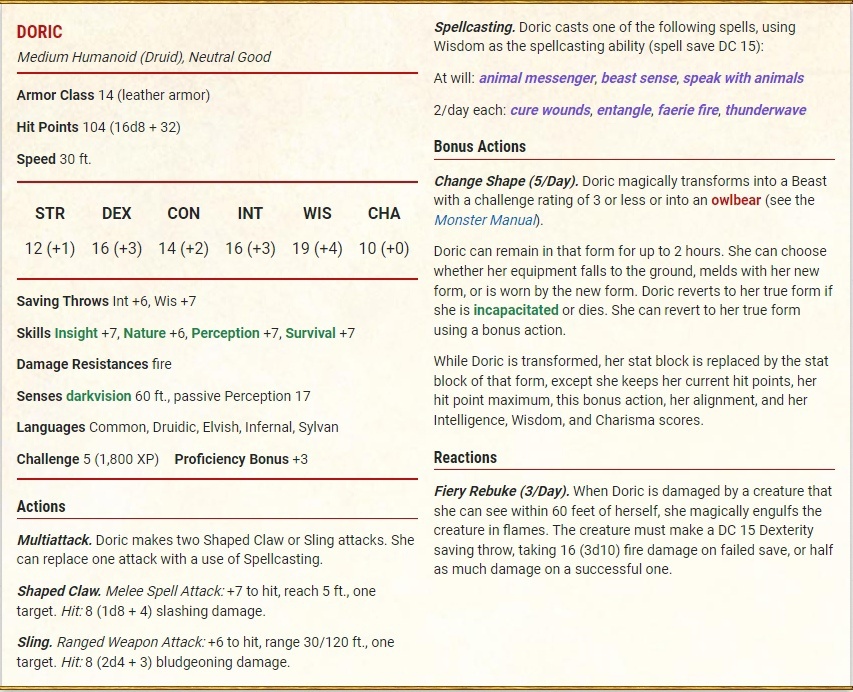Screen dimensions: 853x692
Task: Open the Survival skill link
Action: tap(310, 333)
